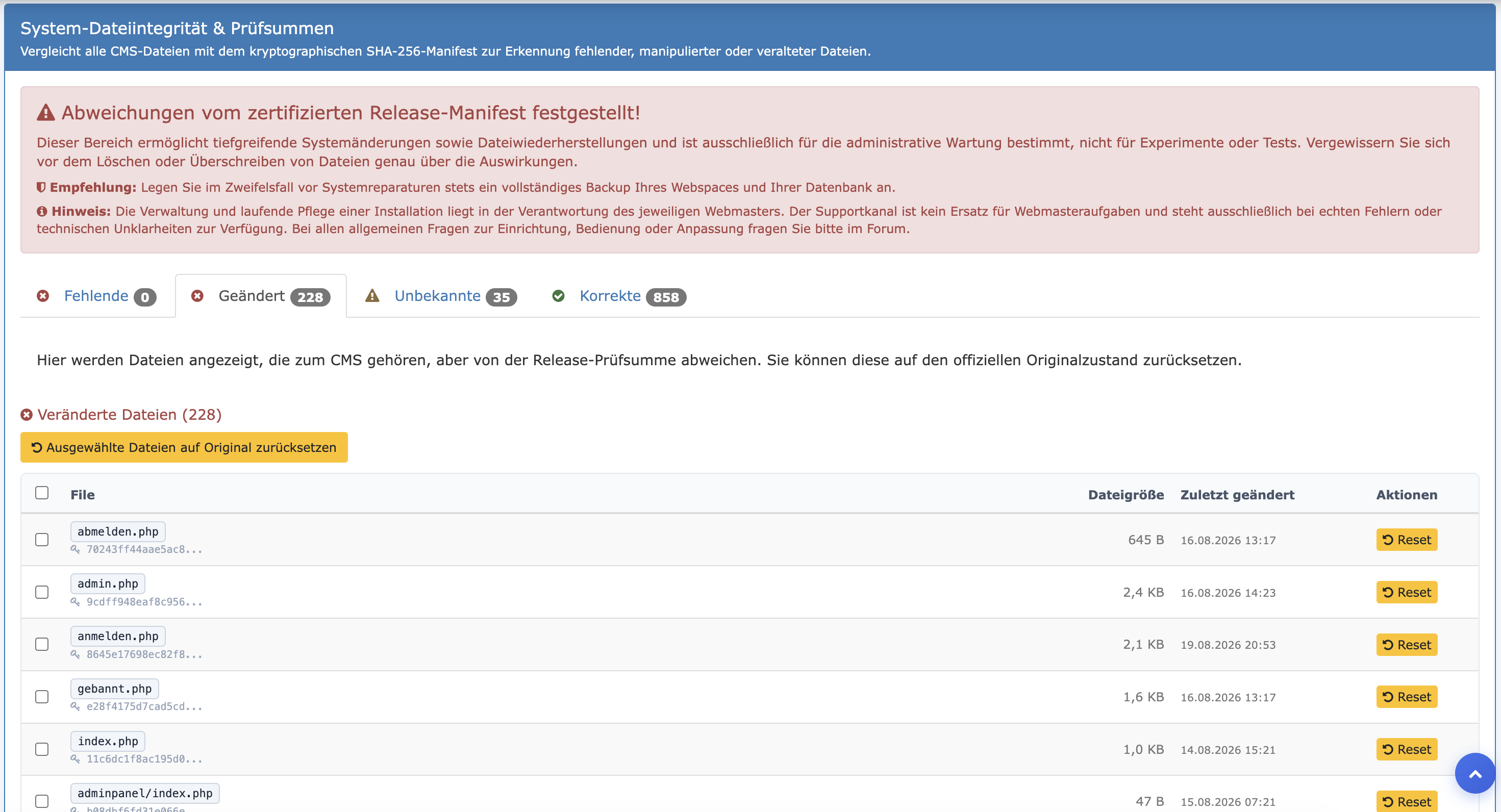Reset the admin.php file
The image size is (1501, 812).
point(1407,592)
